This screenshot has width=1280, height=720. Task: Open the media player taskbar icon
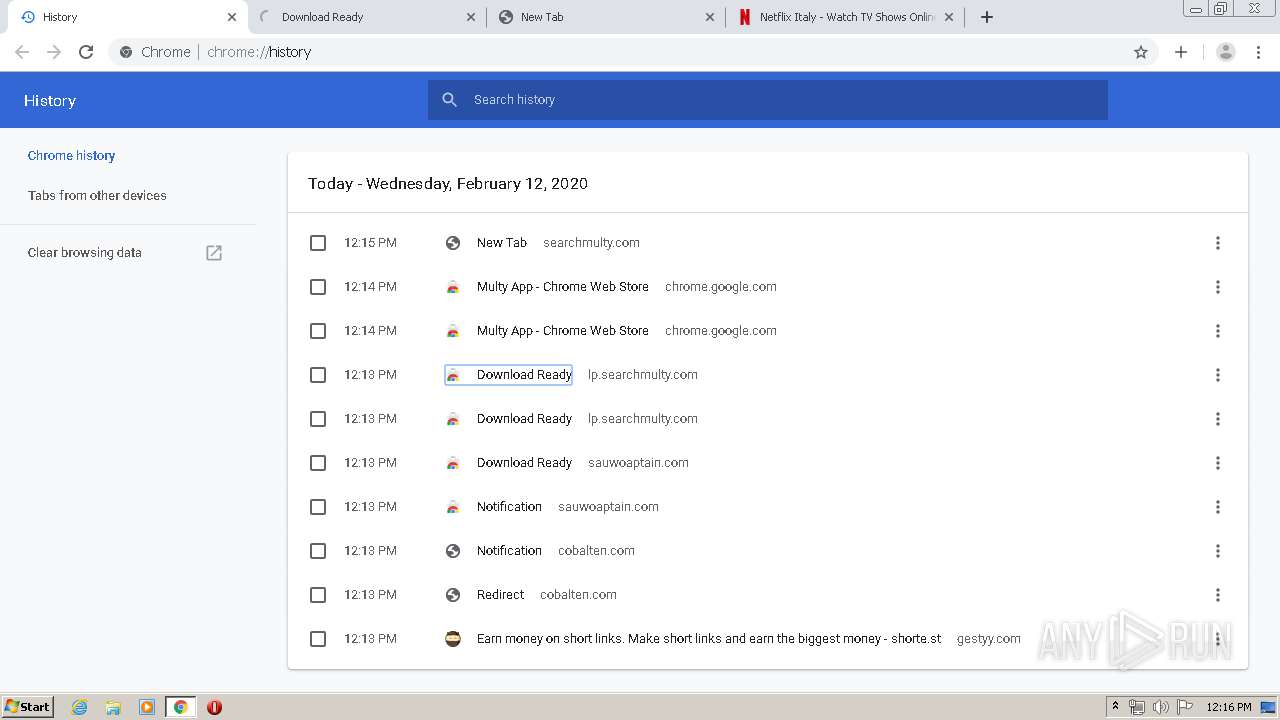pos(147,707)
